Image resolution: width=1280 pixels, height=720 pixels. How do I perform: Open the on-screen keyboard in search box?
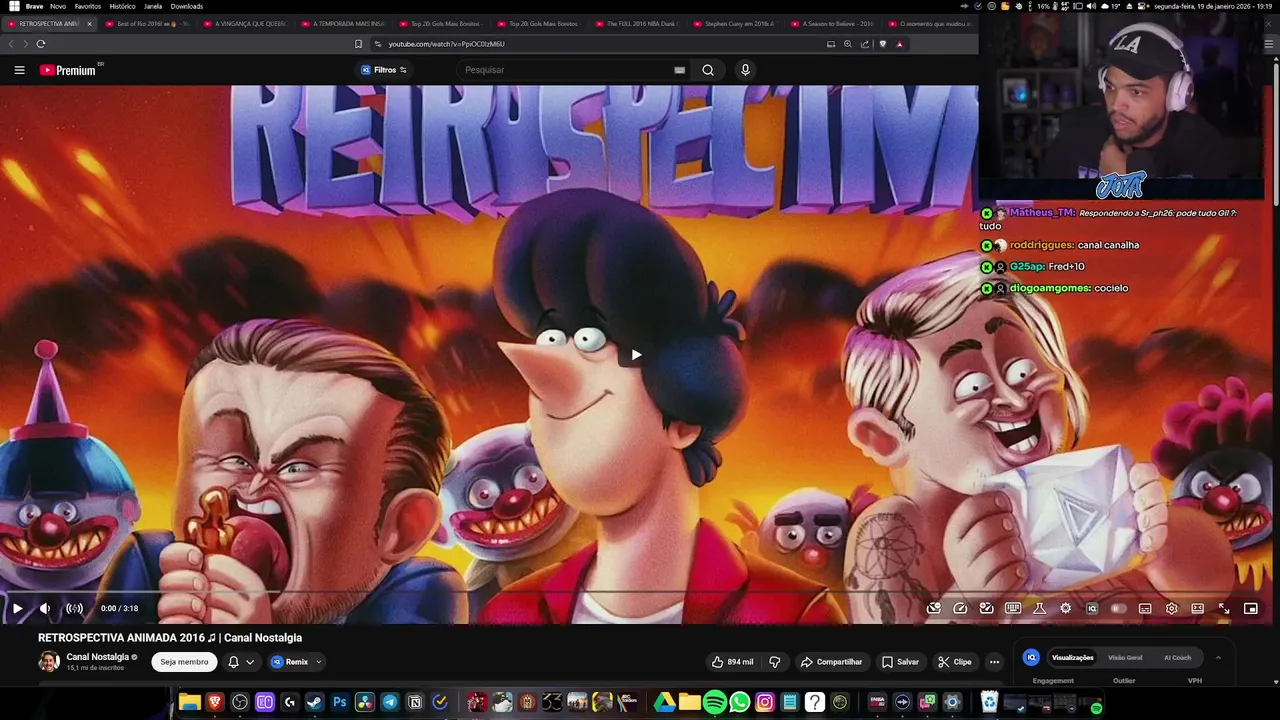point(679,70)
